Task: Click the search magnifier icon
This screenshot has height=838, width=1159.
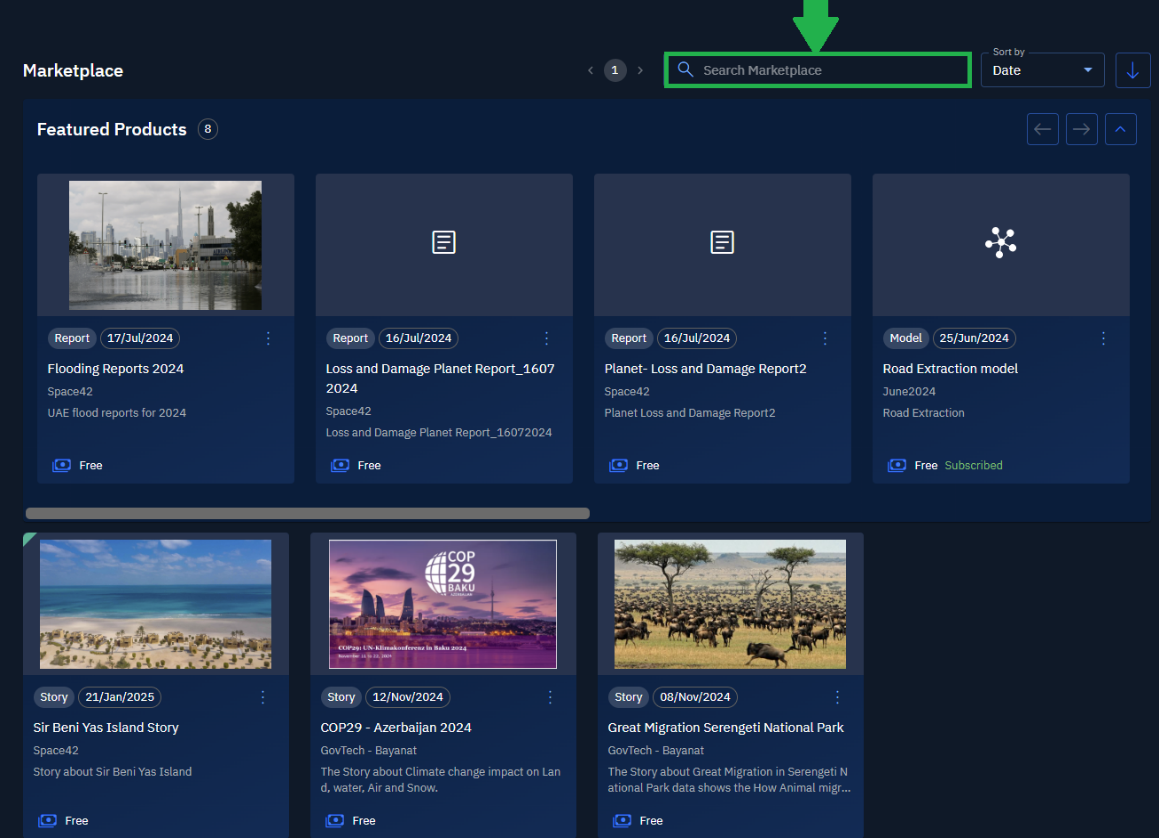Action: [x=685, y=70]
